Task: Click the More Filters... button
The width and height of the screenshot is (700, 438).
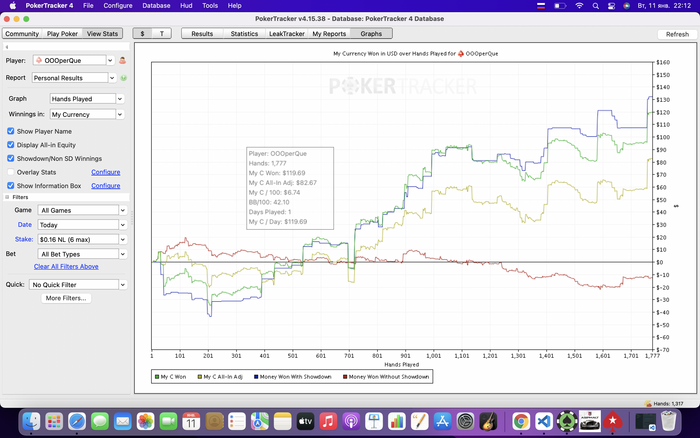Action: (66, 298)
